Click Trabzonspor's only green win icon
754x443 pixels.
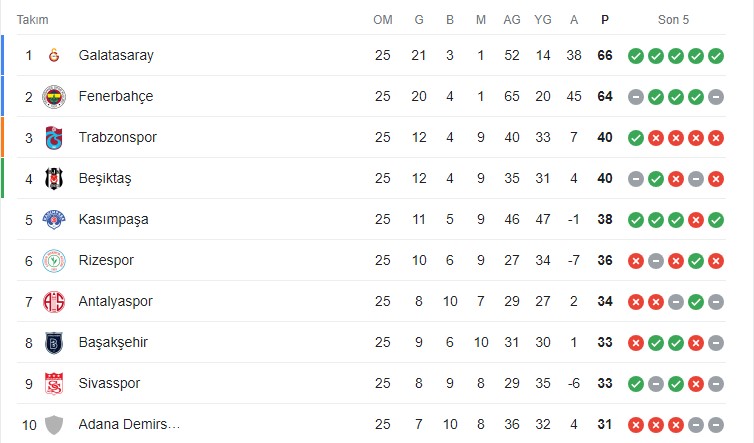[636, 138]
